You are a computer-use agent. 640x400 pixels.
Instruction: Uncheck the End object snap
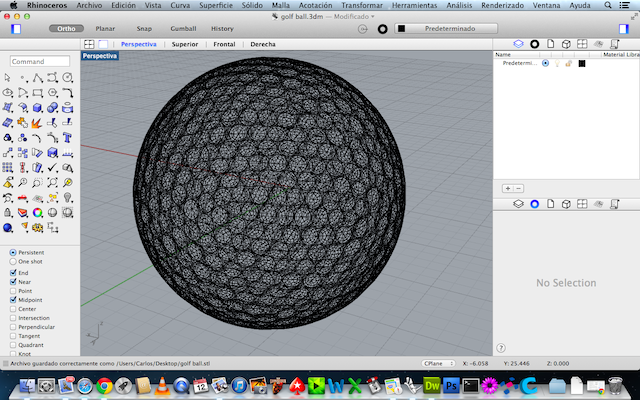[13, 273]
